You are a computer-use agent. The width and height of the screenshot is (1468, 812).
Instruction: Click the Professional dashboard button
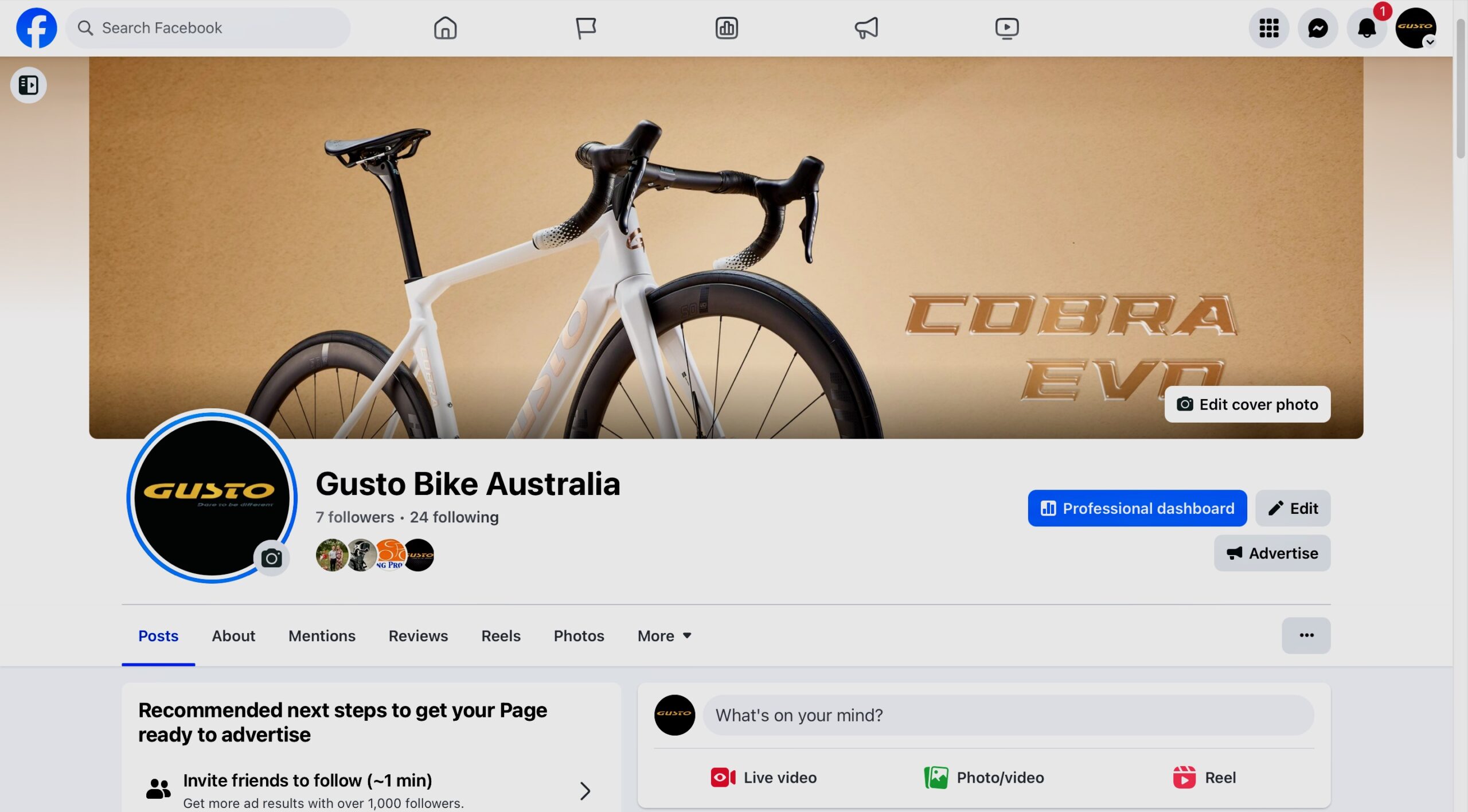click(x=1137, y=508)
